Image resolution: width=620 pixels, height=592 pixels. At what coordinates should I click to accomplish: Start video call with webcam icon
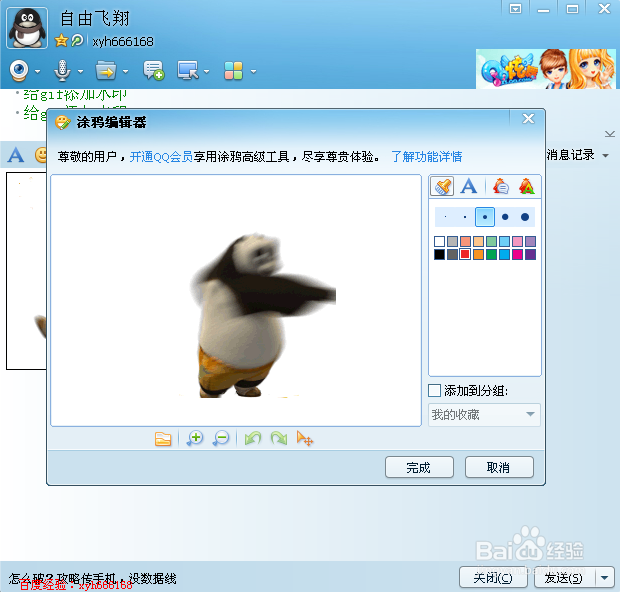pos(19,71)
